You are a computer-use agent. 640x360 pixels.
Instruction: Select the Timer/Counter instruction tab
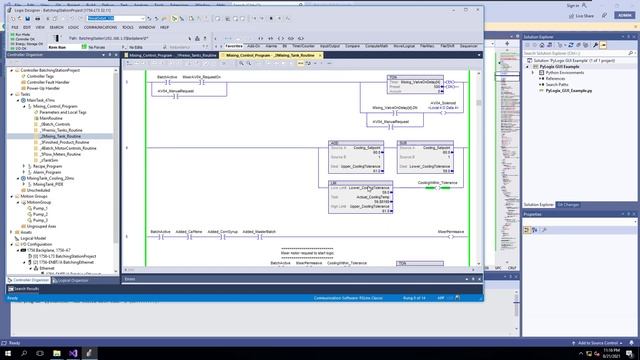pyautogui.click(x=303, y=46)
